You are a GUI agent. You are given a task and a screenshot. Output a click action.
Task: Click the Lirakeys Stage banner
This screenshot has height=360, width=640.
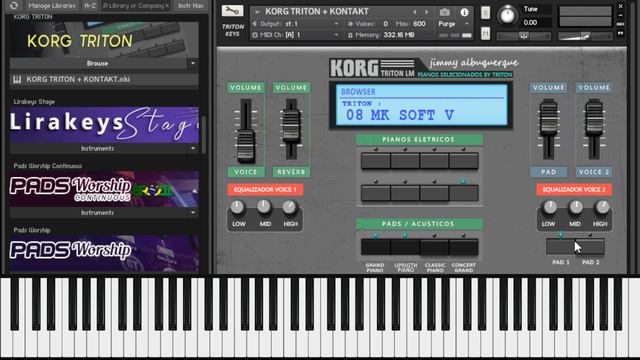104,124
